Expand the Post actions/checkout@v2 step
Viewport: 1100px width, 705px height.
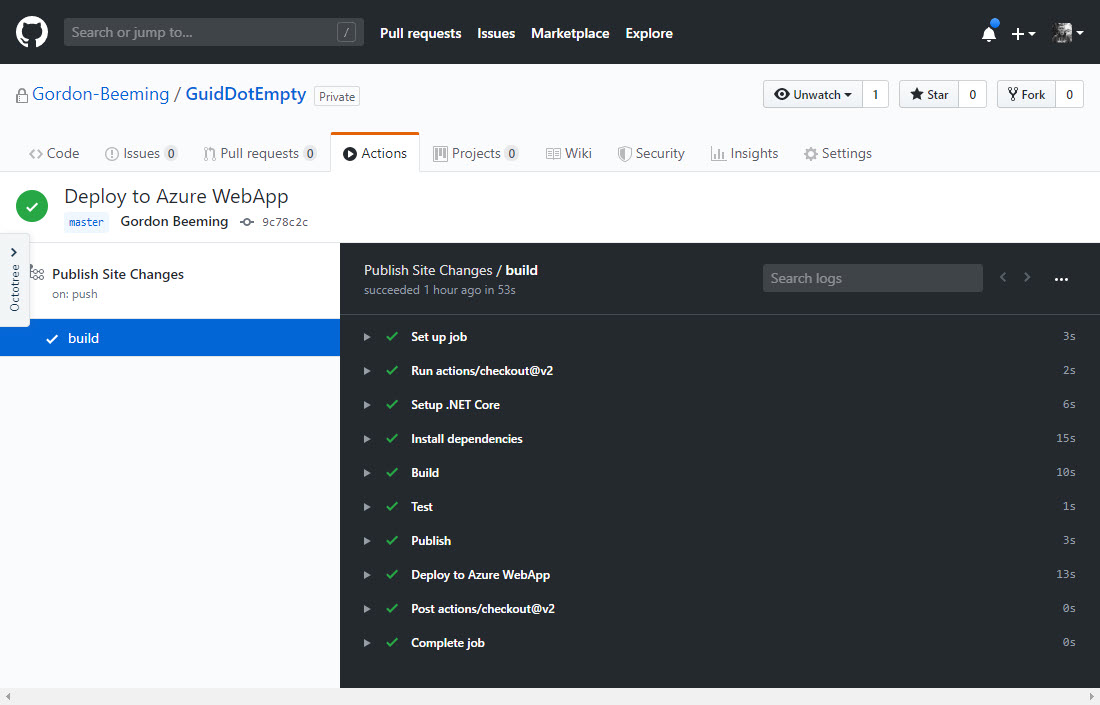pos(367,609)
